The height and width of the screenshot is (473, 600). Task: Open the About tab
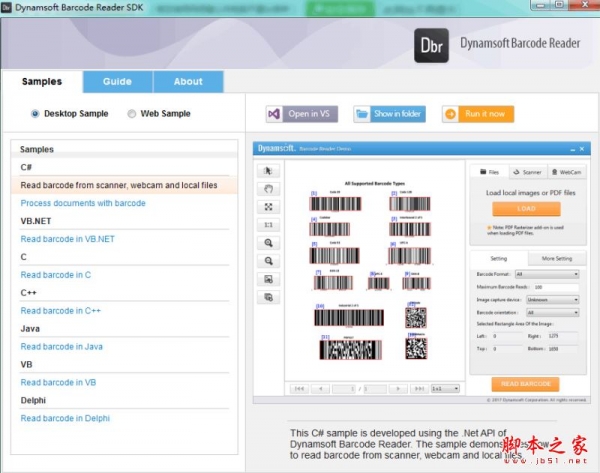pos(188,82)
